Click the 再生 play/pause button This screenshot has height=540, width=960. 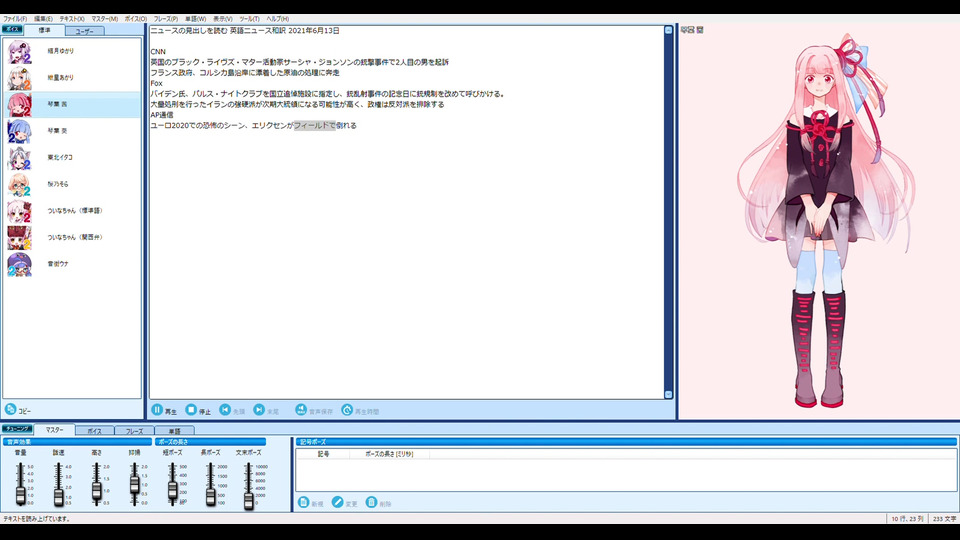click(163, 410)
